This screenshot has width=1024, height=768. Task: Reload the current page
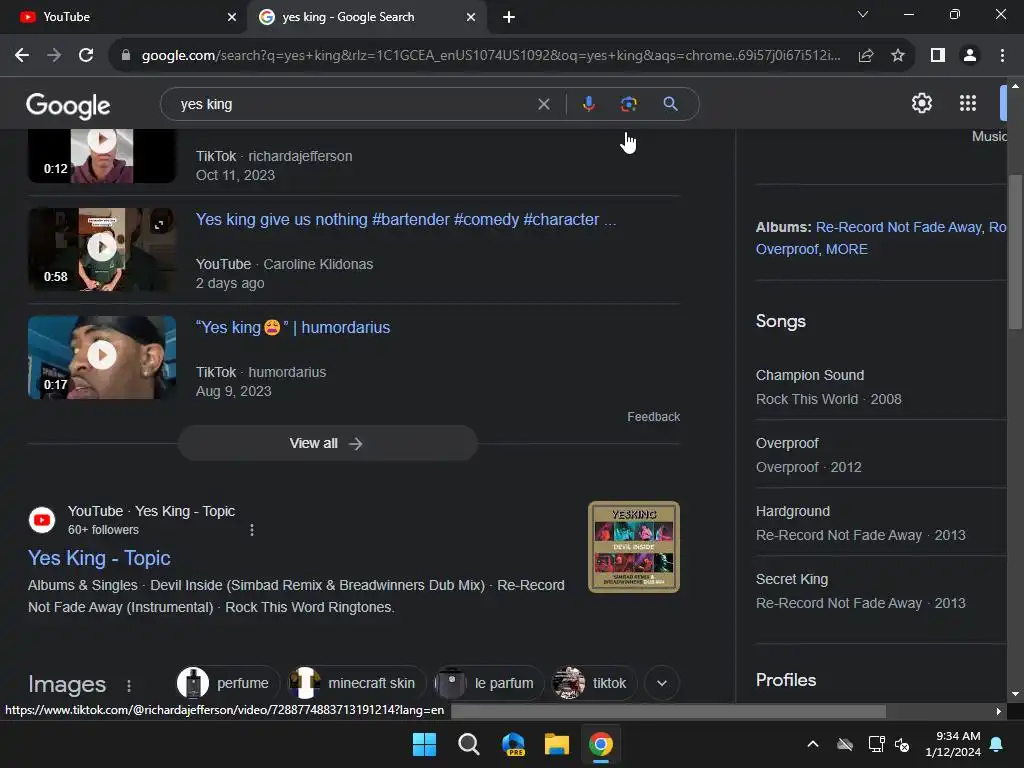pyautogui.click(x=86, y=56)
